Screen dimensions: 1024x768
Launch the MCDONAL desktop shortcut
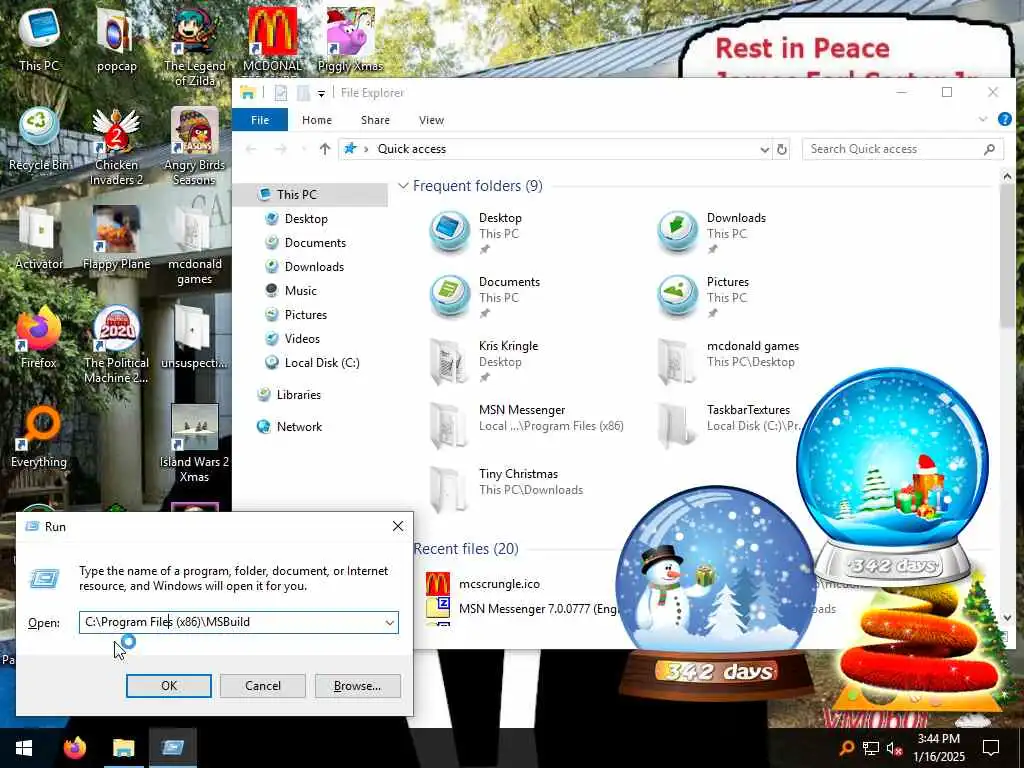272,39
